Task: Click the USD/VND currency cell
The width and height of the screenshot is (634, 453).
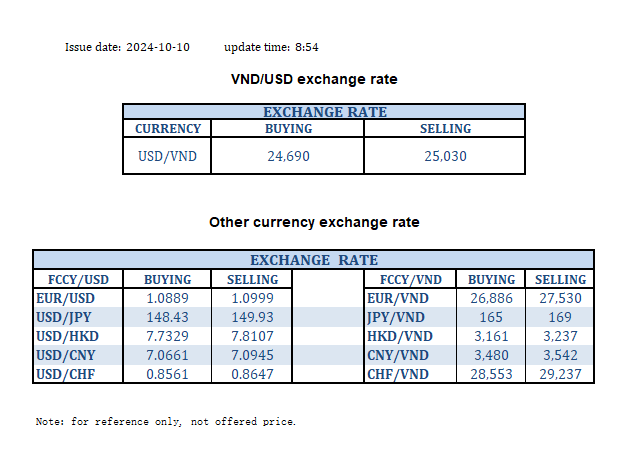Action: click(168, 155)
